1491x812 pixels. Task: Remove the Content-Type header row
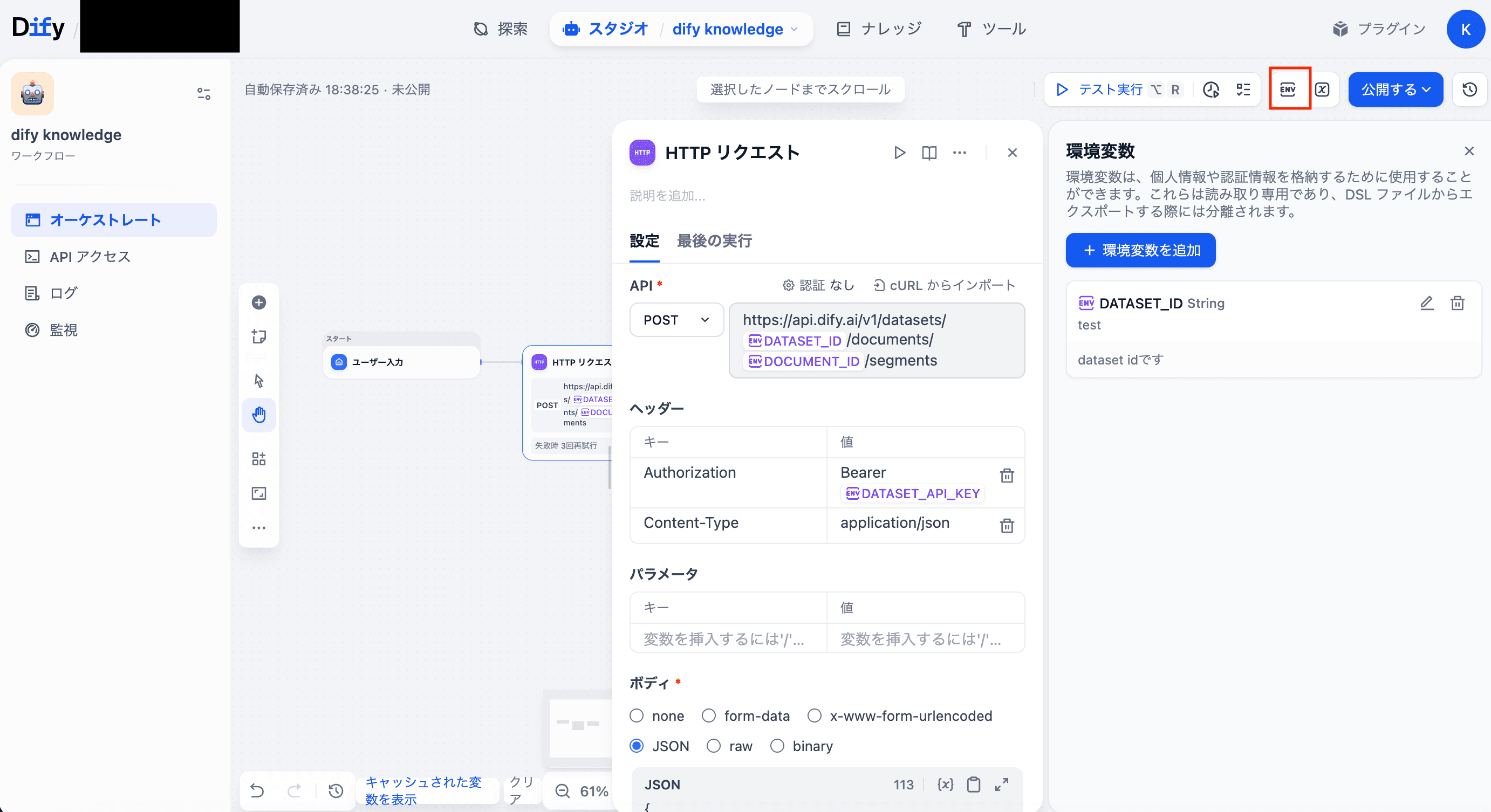point(1007,525)
